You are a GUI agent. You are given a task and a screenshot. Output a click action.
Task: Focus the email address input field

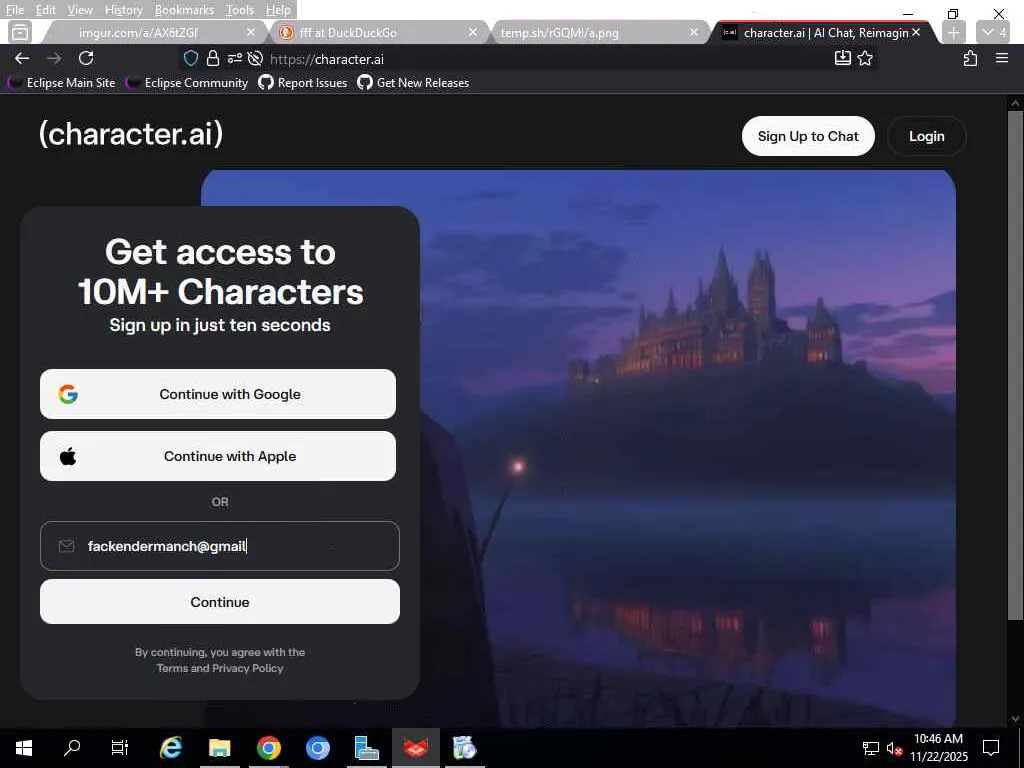(219, 546)
